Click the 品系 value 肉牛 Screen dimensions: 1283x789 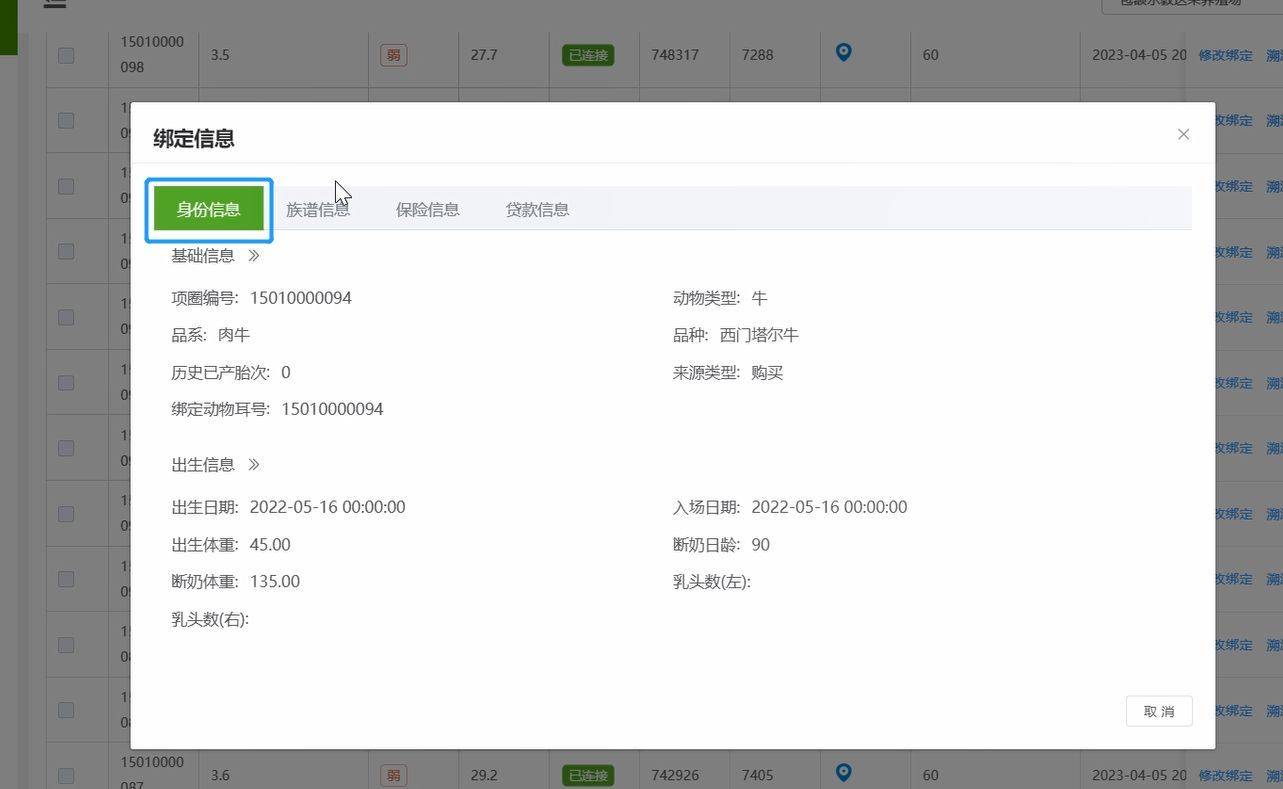[x=234, y=335]
